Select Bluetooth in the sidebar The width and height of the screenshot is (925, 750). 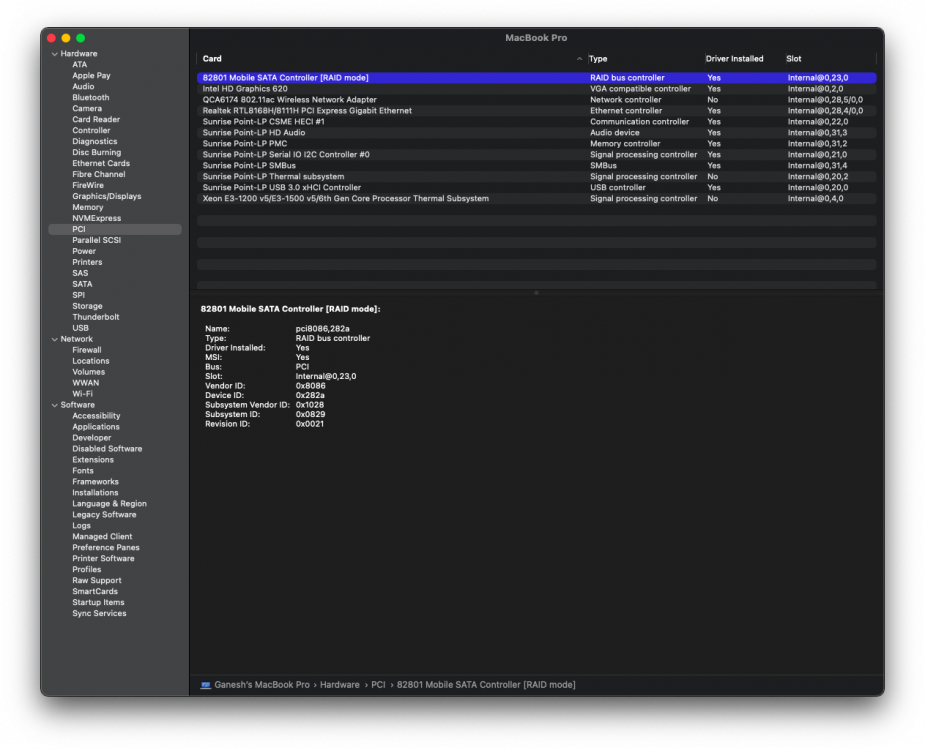[x=91, y=98]
